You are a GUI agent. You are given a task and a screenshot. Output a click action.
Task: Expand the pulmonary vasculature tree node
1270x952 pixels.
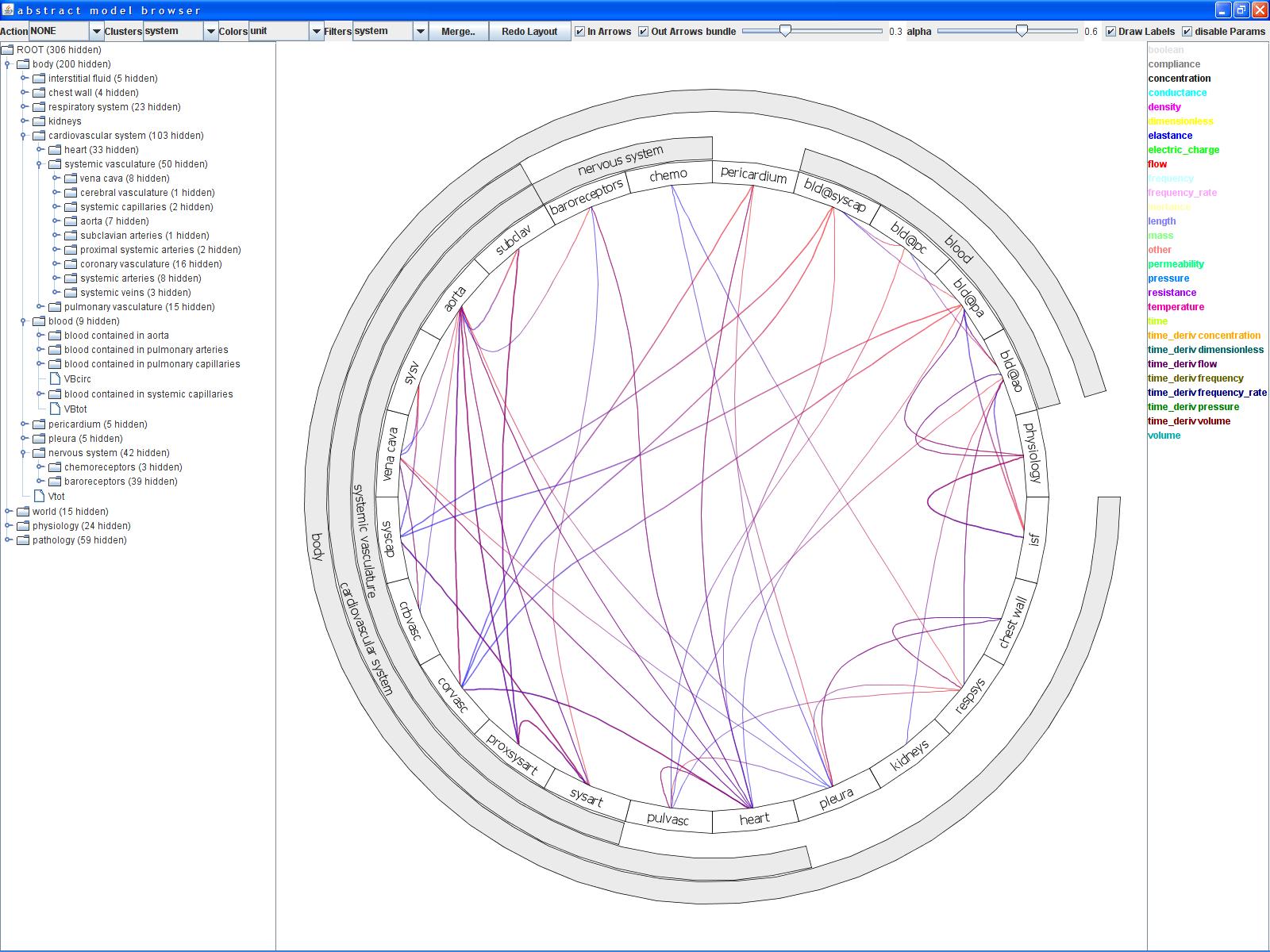tap(40, 307)
